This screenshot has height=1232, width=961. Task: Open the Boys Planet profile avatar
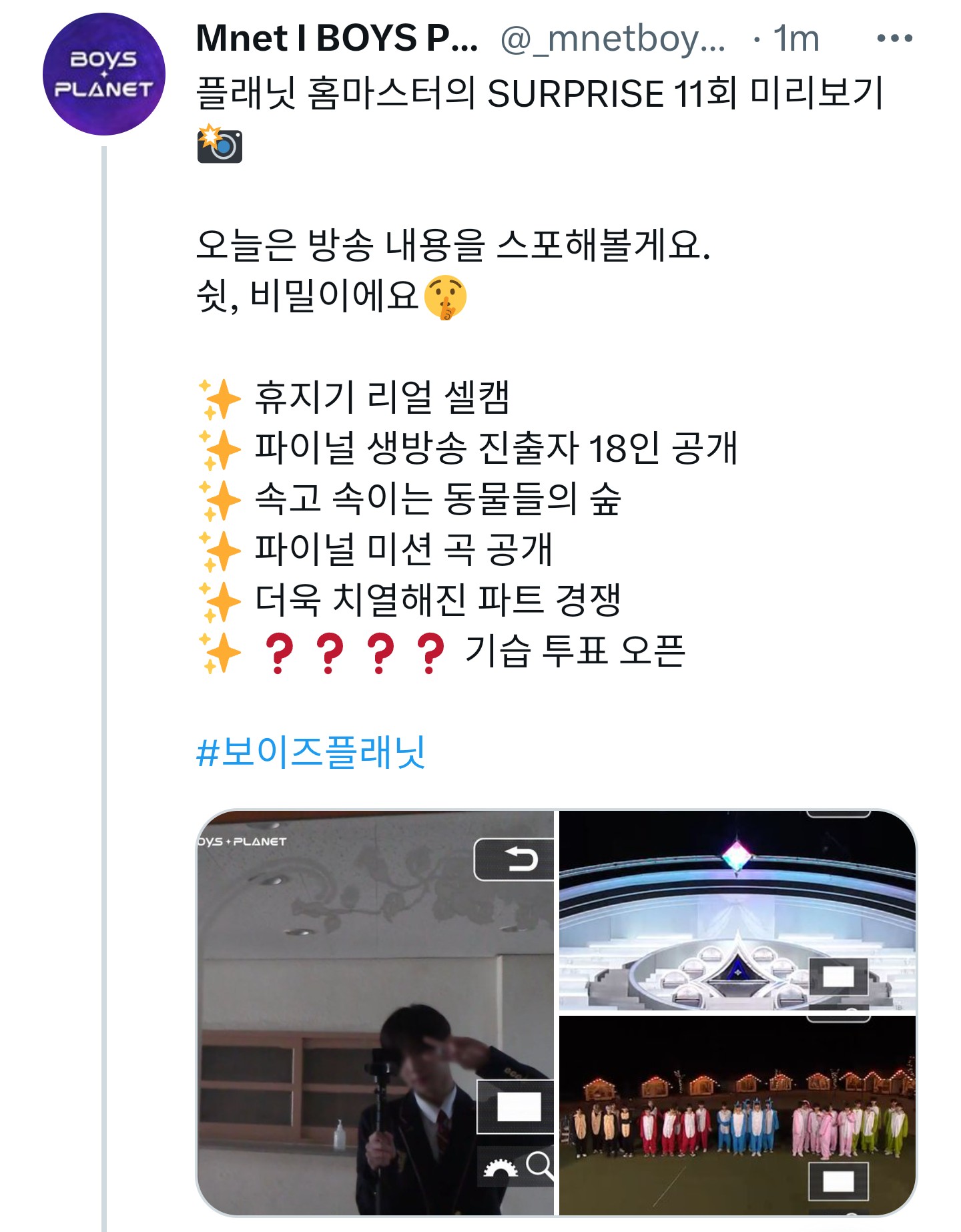[x=103, y=74]
